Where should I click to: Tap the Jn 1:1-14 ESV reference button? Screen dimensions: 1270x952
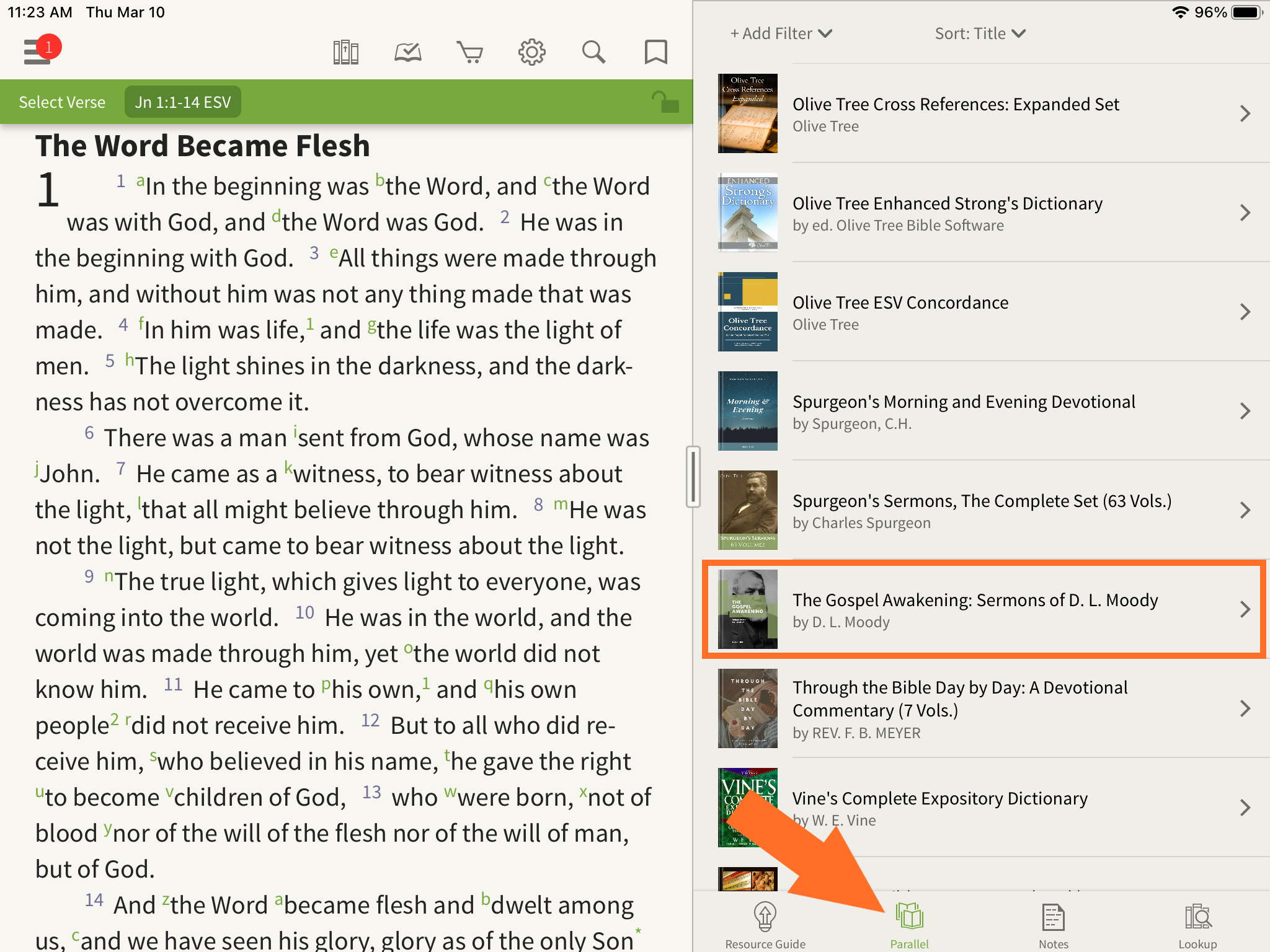click(x=183, y=102)
